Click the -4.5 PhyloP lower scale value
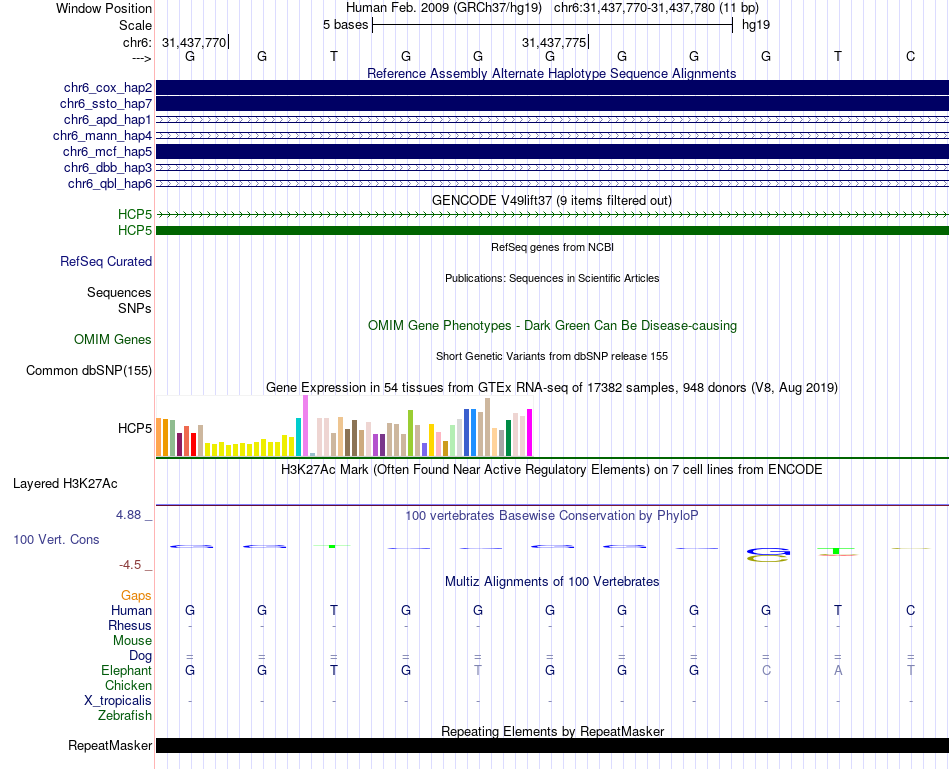Viewport: 950px width, 769px height. click(x=130, y=565)
